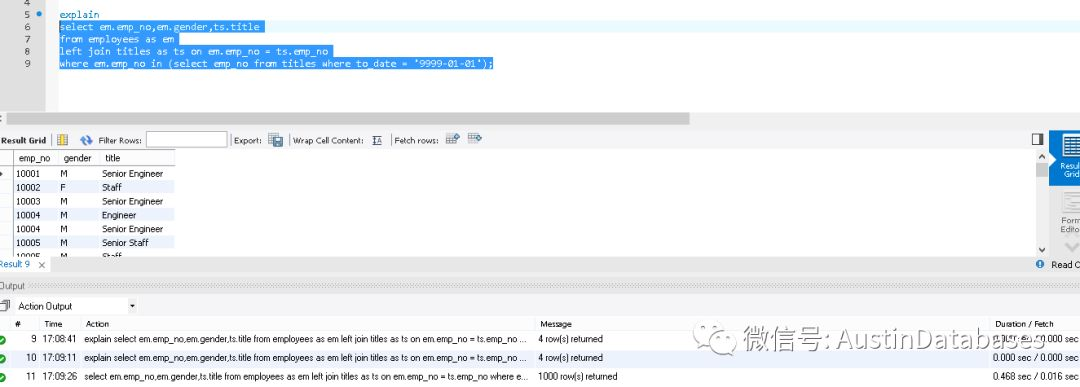Click the Message column header in output
The height and width of the screenshot is (387, 1080).
click(555, 324)
